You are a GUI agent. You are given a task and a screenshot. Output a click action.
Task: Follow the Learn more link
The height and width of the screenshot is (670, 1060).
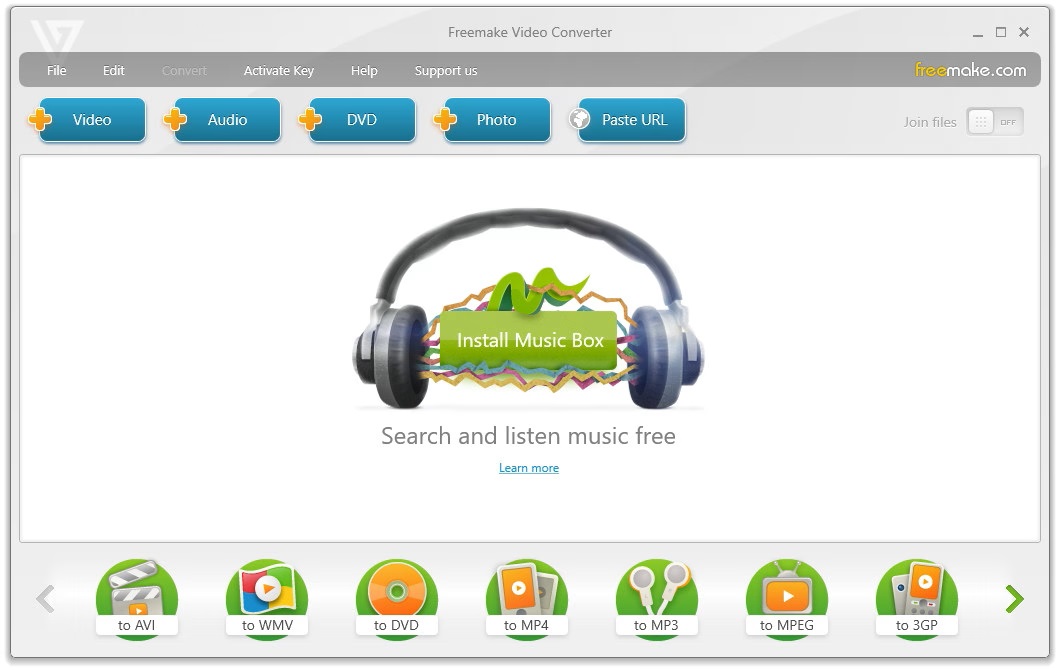click(x=529, y=468)
